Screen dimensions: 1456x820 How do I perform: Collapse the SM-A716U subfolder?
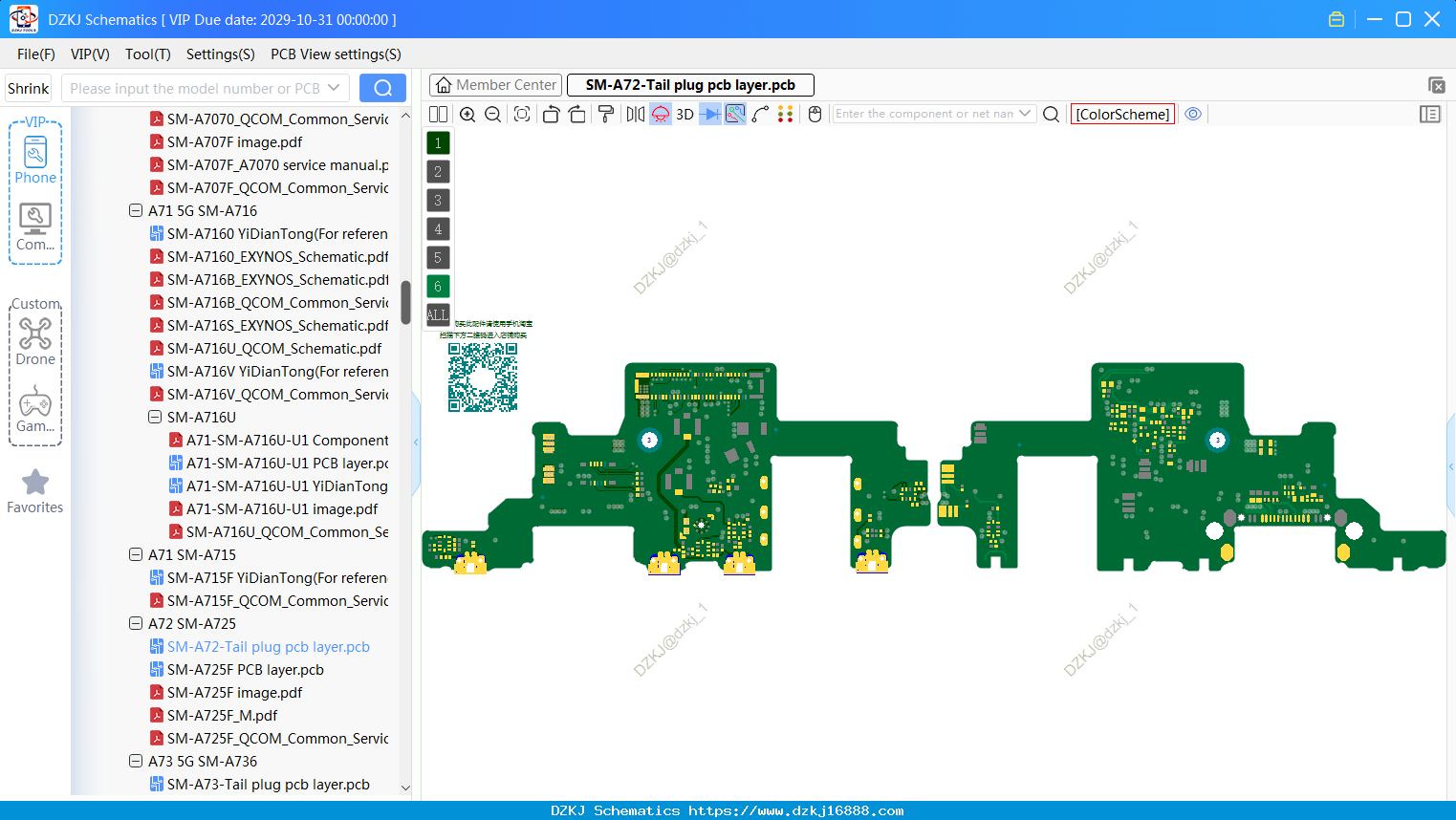click(155, 417)
